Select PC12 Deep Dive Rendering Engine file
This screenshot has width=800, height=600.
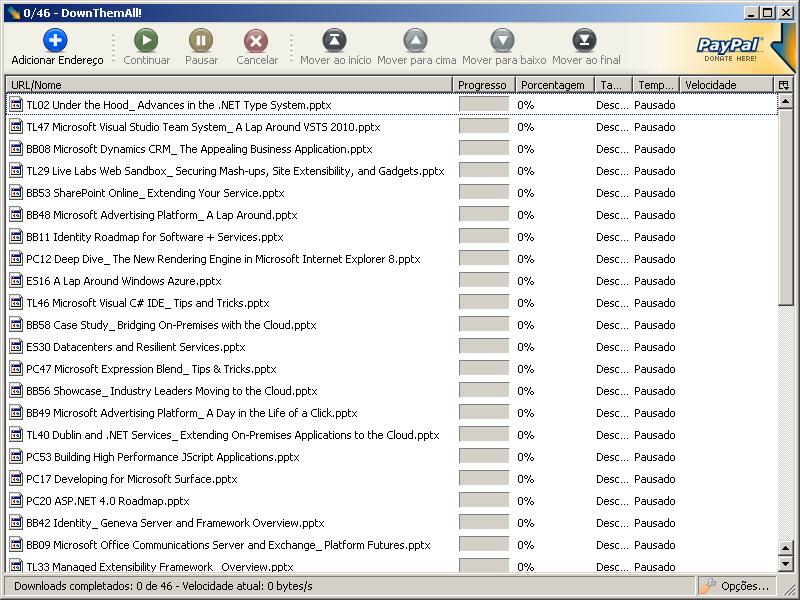click(392, 259)
